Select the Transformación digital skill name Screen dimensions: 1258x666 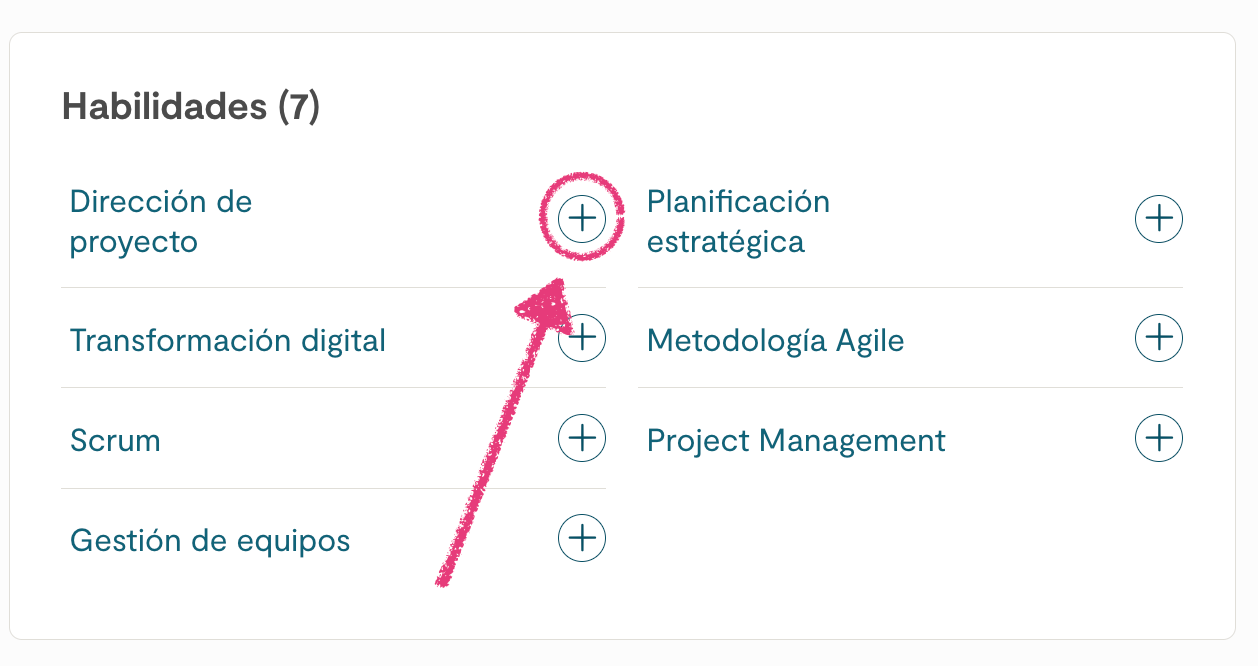[x=227, y=341]
